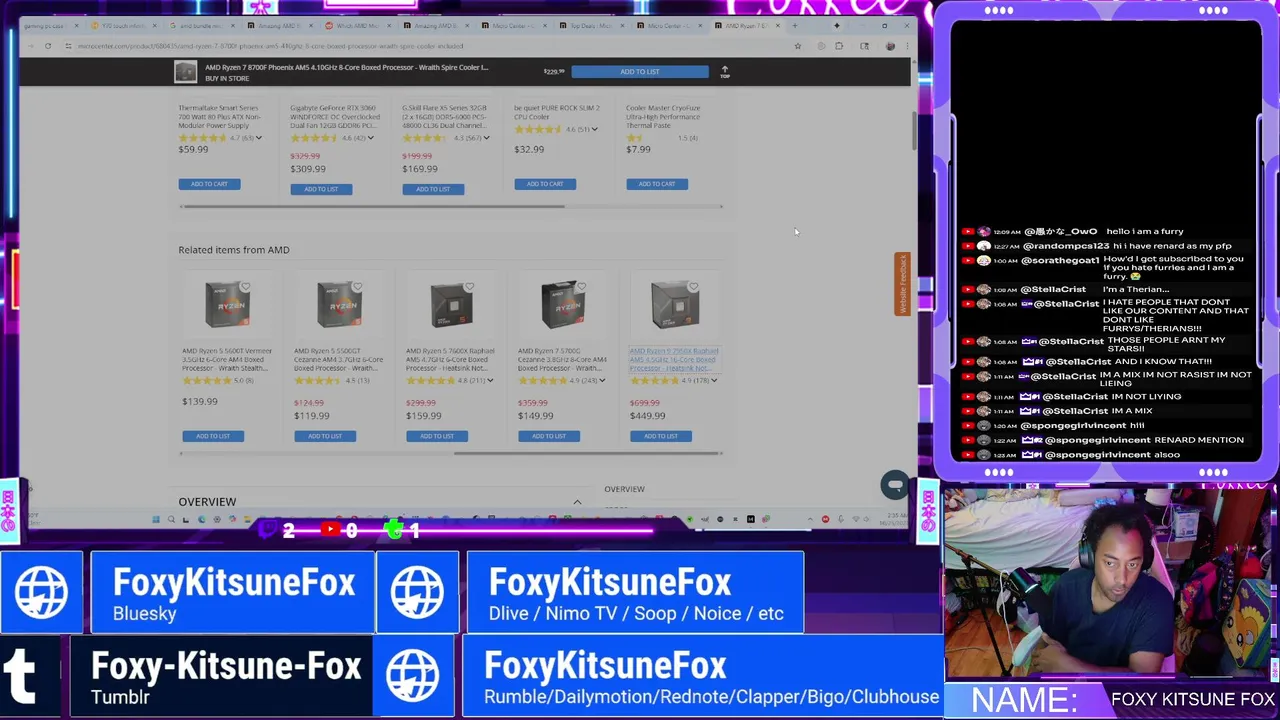Click ADD TO LIST in sticky header

[640, 72]
